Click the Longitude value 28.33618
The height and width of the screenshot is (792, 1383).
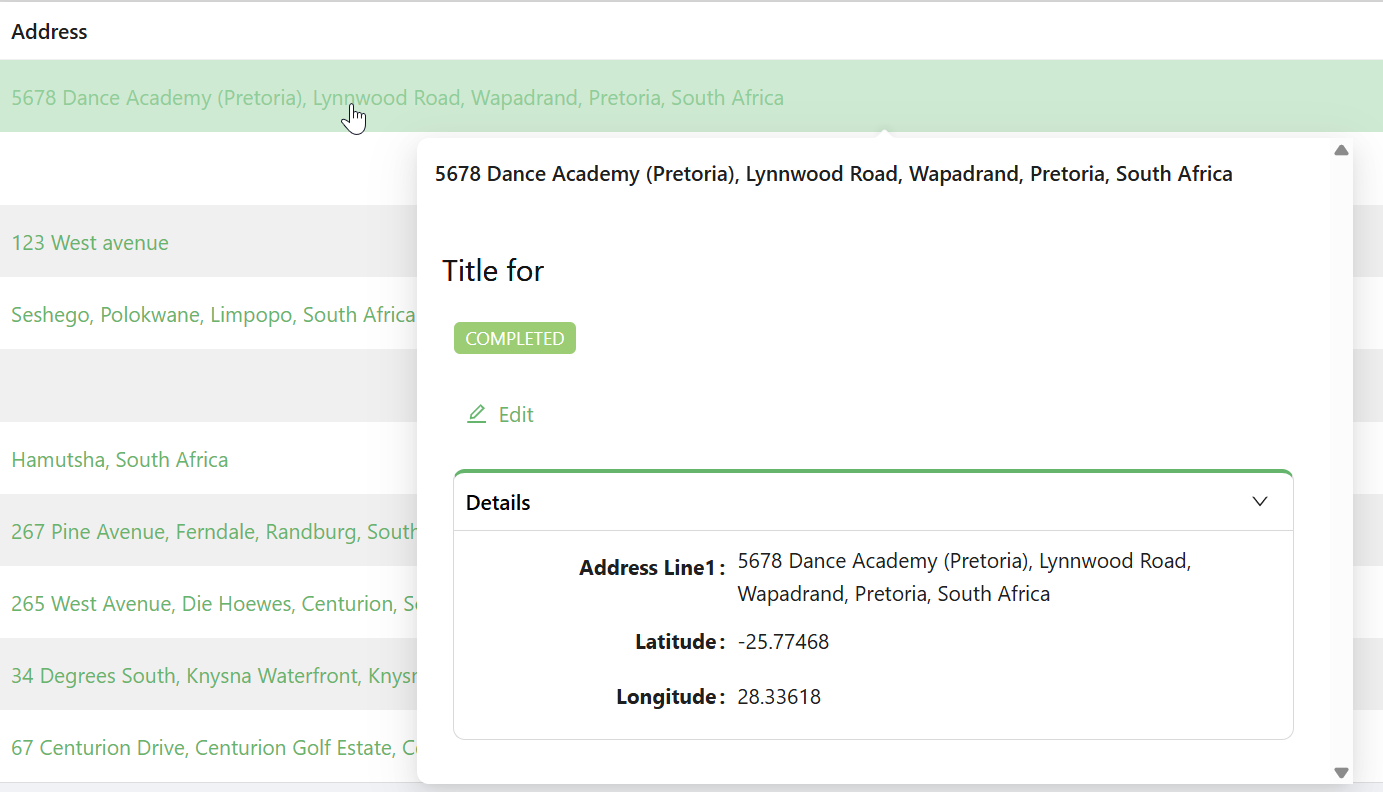pyautogui.click(x=779, y=697)
